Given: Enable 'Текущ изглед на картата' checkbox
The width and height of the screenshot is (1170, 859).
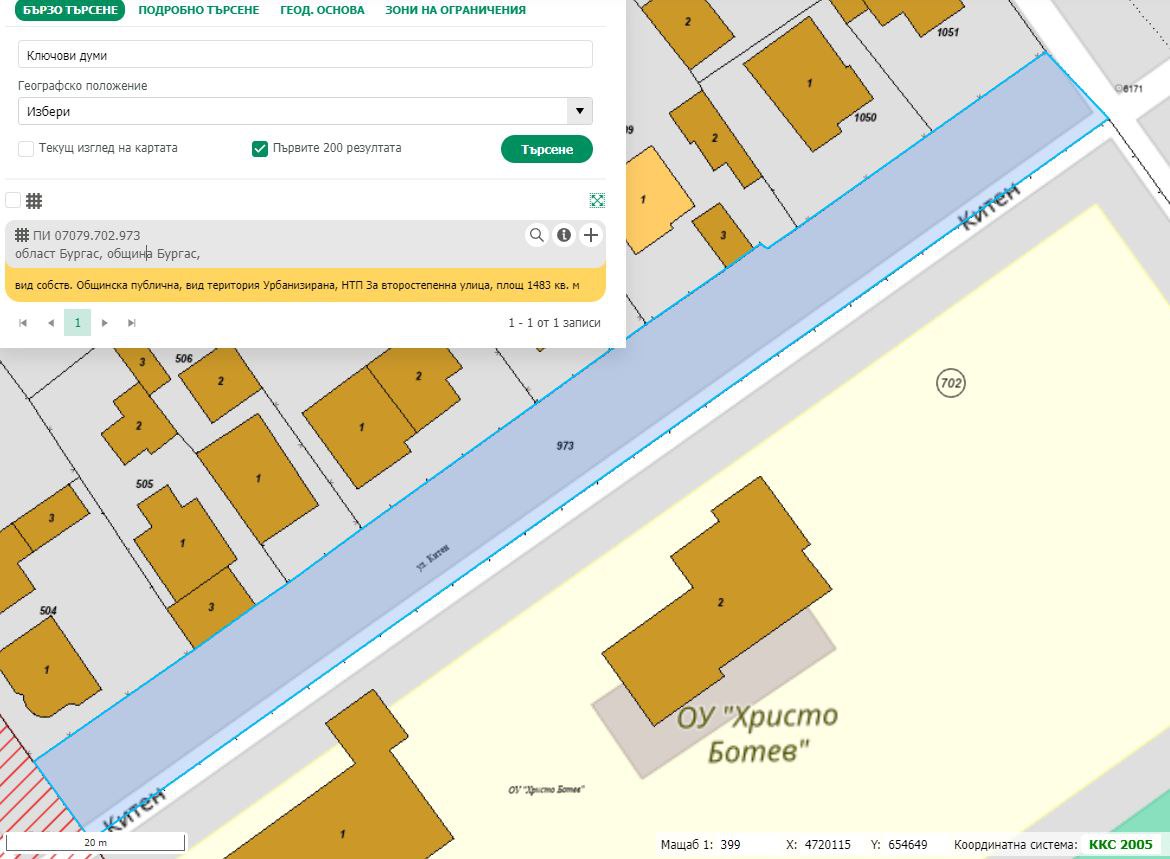Looking at the screenshot, I should [26, 149].
